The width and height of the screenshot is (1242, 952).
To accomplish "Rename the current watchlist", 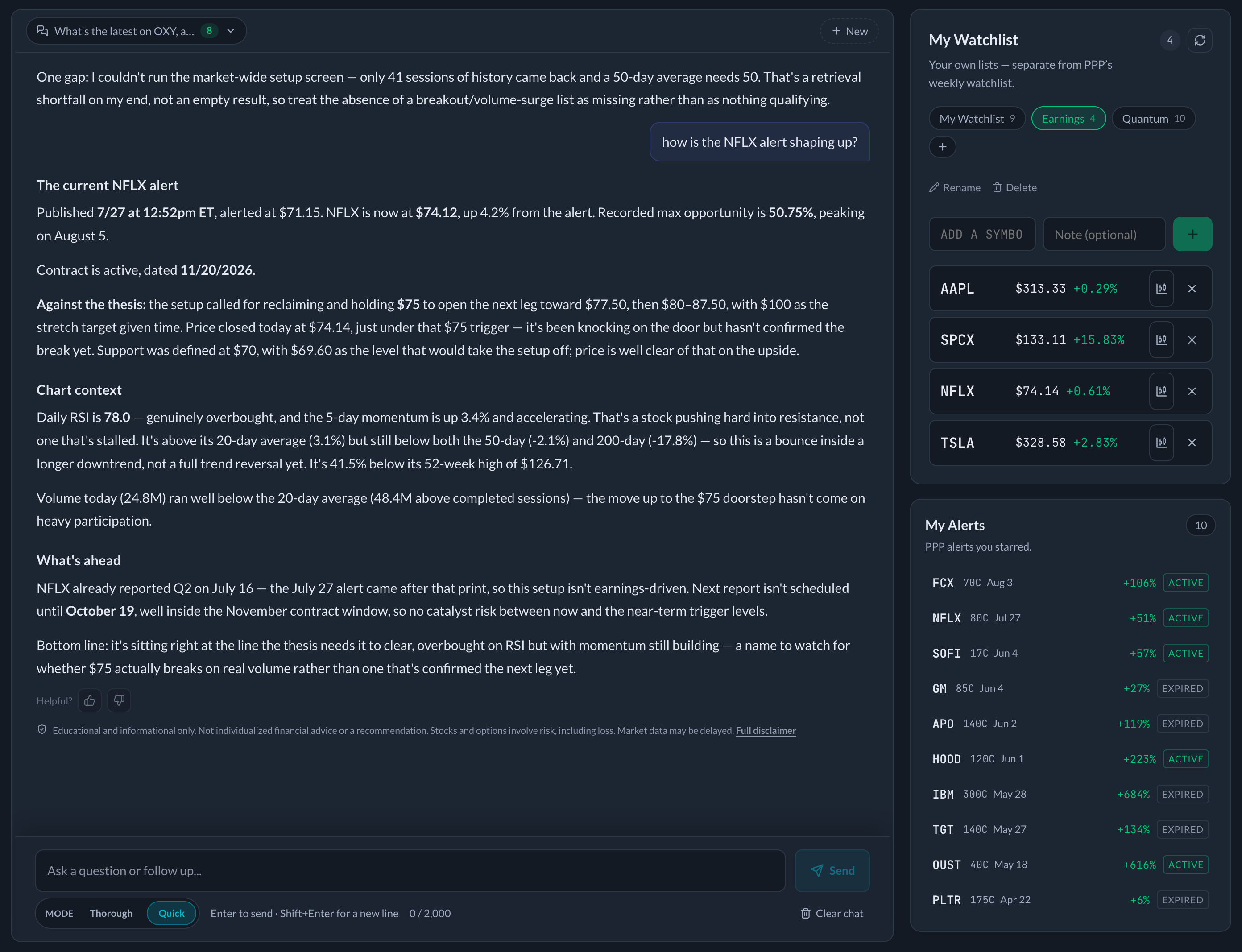I will click(955, 187).
